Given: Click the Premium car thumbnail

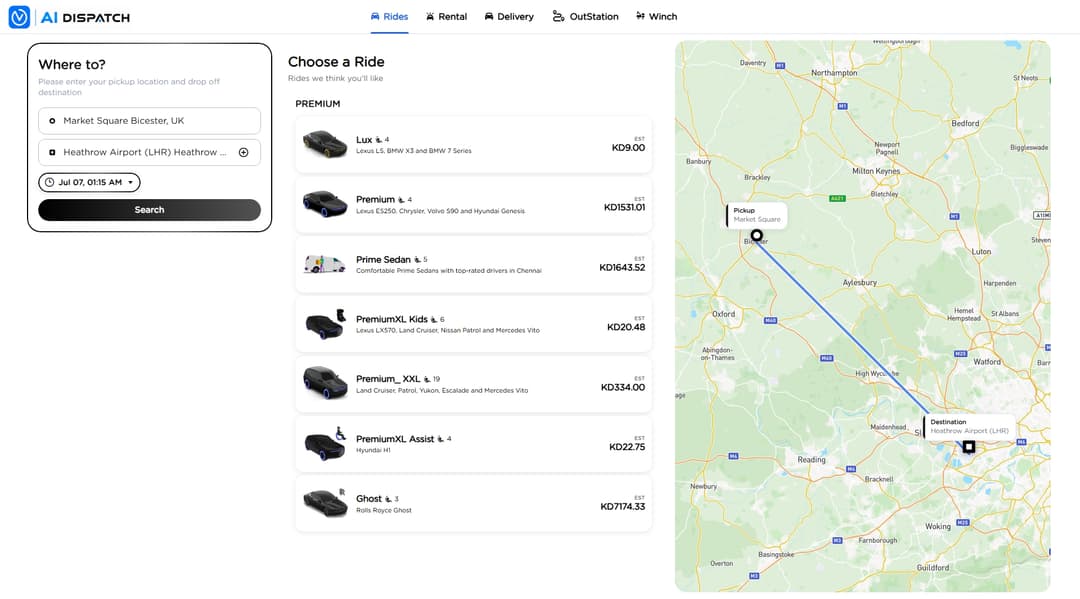Looking at the screenshot, I should [325, 204].
